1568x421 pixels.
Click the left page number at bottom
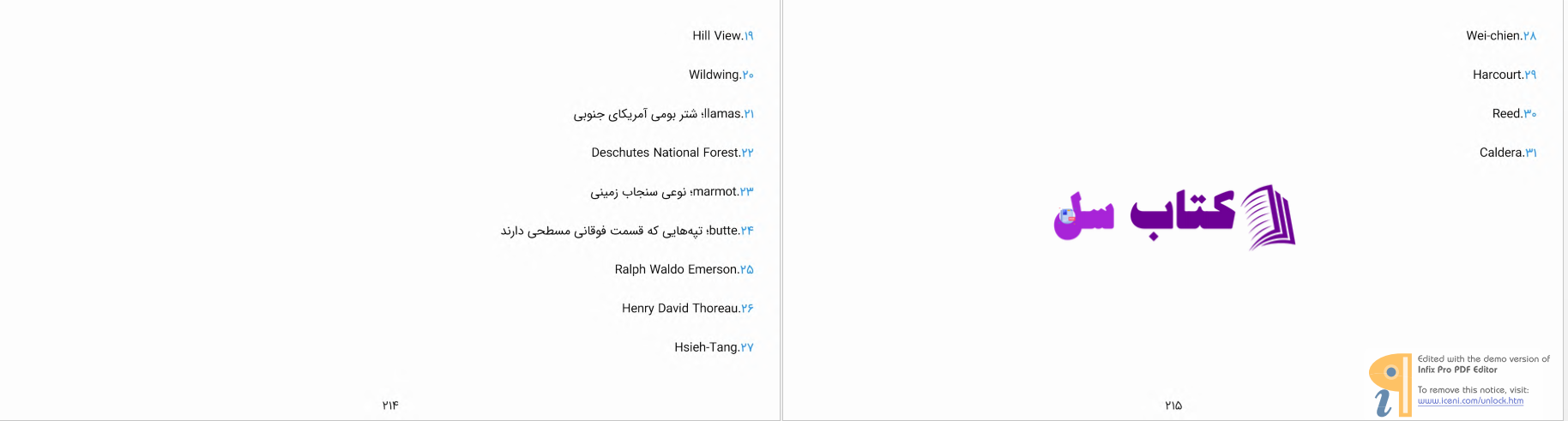coord(390,405)
